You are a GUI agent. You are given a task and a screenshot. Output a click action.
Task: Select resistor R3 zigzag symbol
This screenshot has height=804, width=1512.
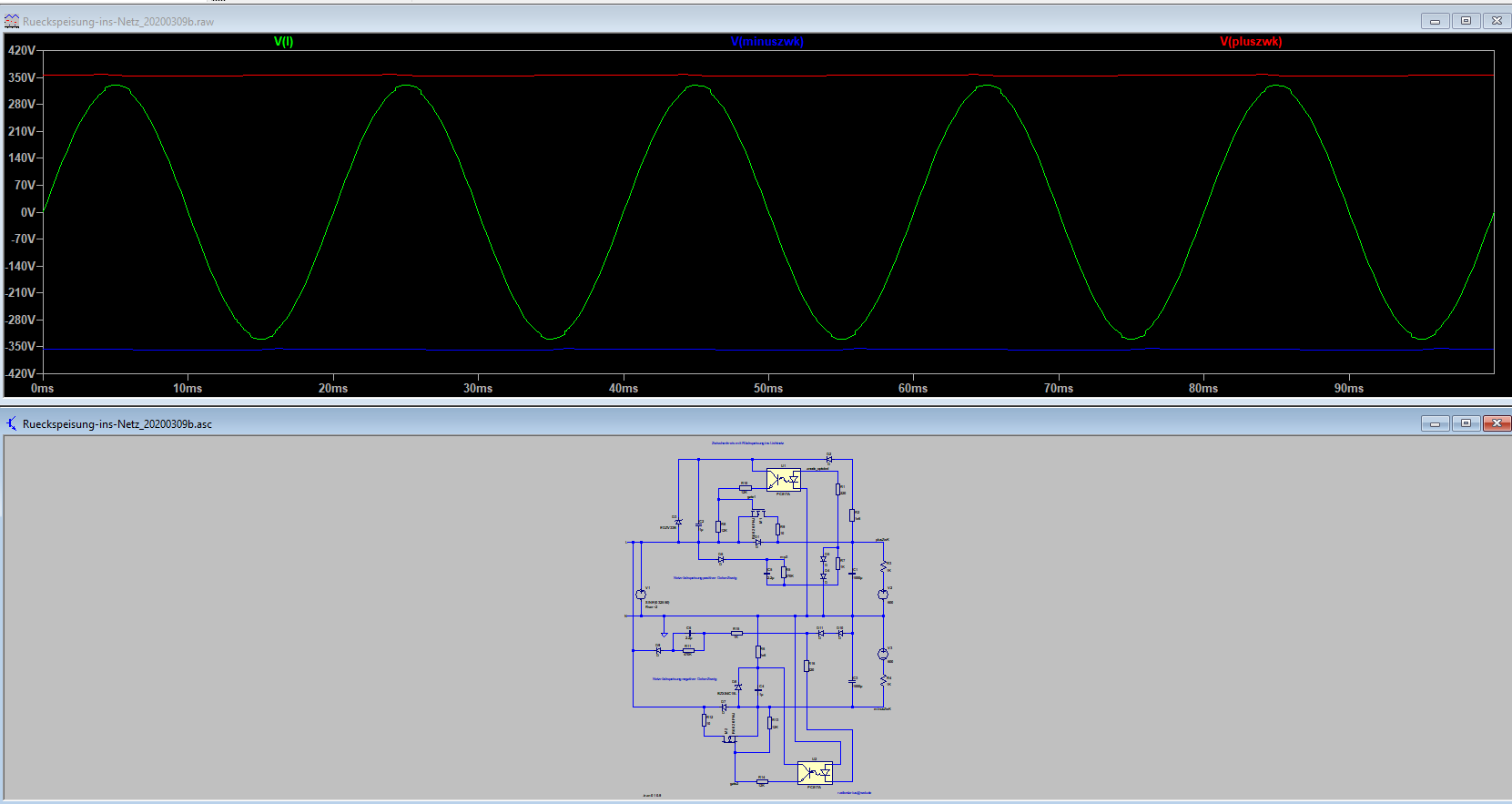pyautogui.click(x=883, y=566)
